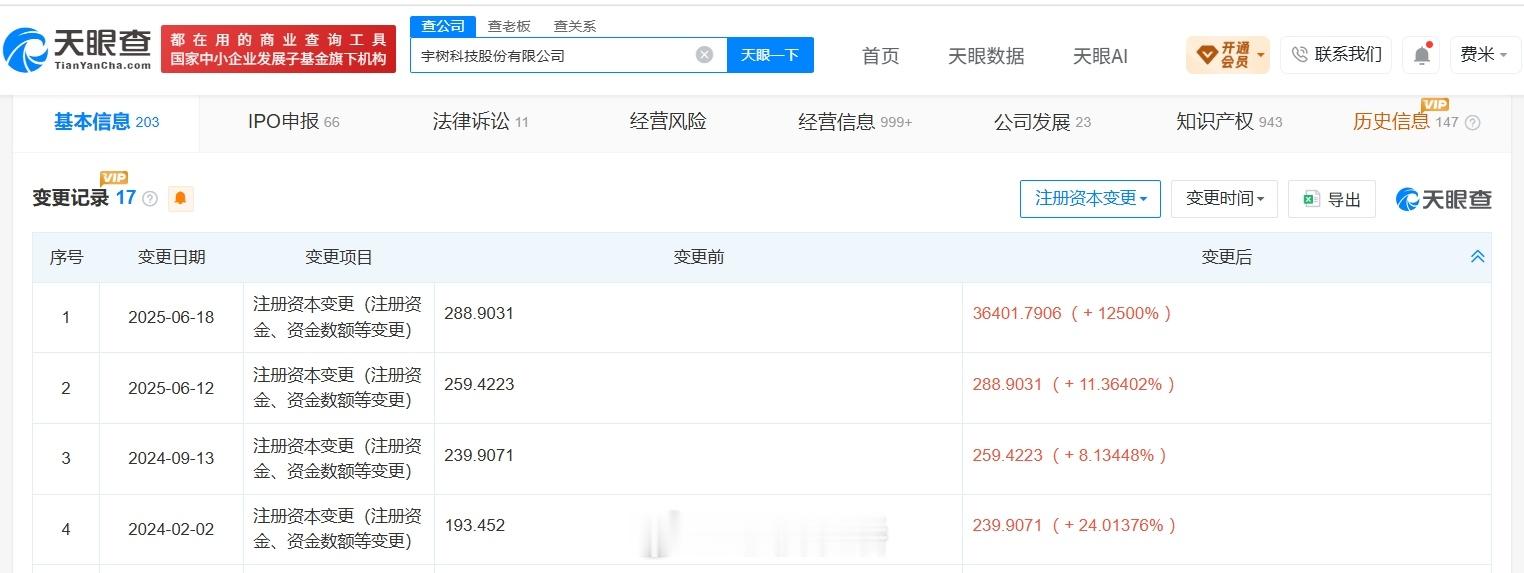This screenshot has width=1524, height=573.
Task: Select the 查公司 search tab
Action: [443, 26]
